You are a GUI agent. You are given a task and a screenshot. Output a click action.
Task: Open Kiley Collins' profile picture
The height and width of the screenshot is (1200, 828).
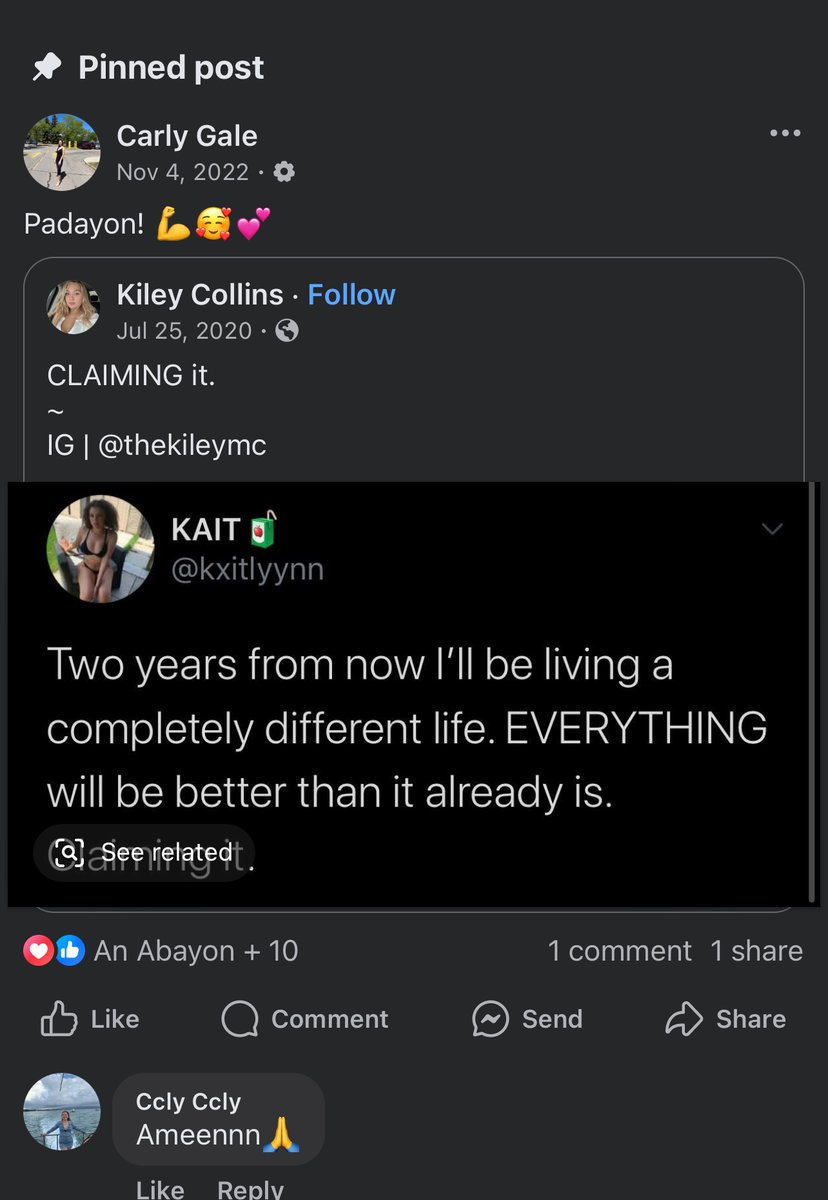73,307
